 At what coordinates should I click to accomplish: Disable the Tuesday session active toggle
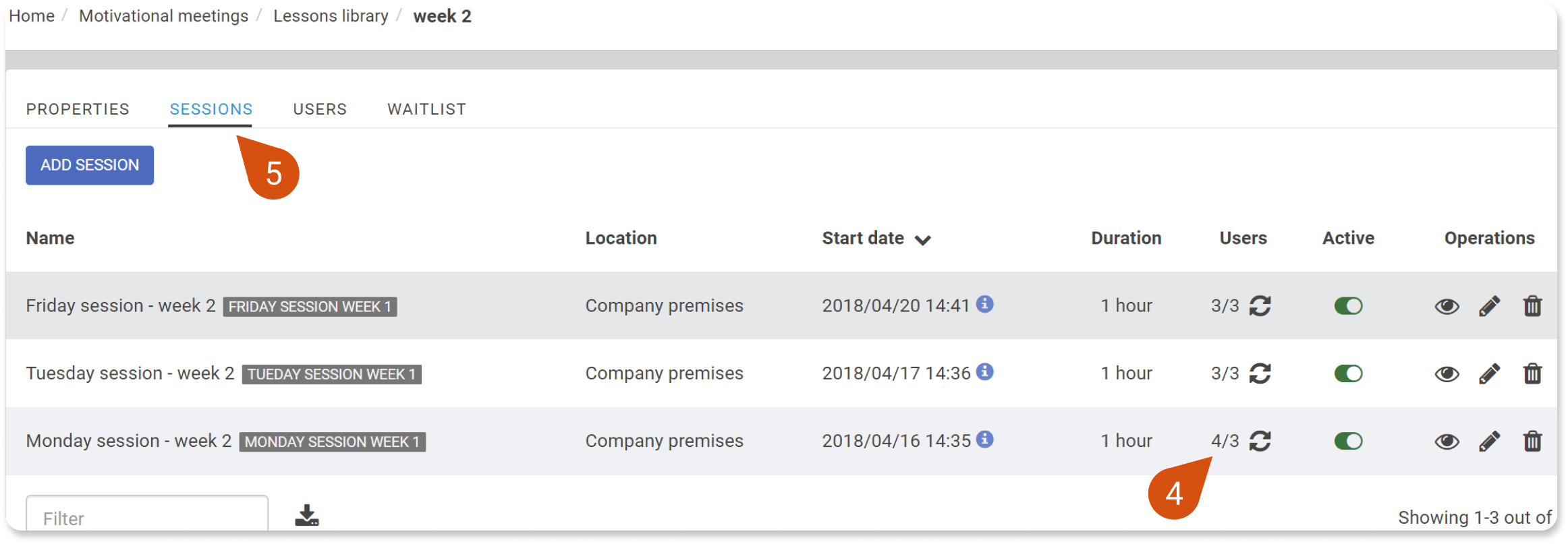(x=1348, y=373)
